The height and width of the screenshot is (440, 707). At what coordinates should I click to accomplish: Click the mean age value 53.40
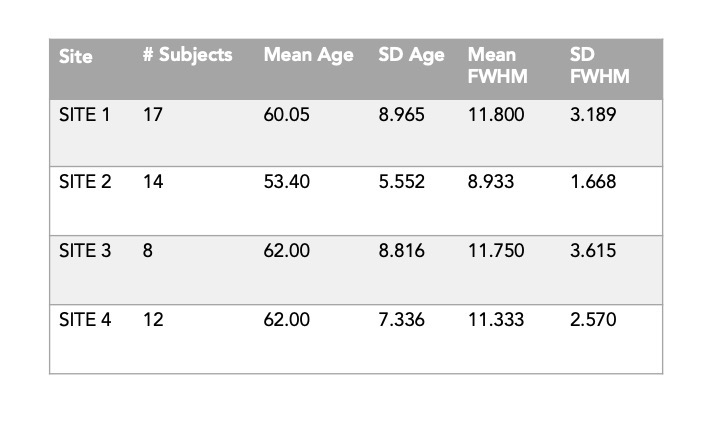(286, 183)
